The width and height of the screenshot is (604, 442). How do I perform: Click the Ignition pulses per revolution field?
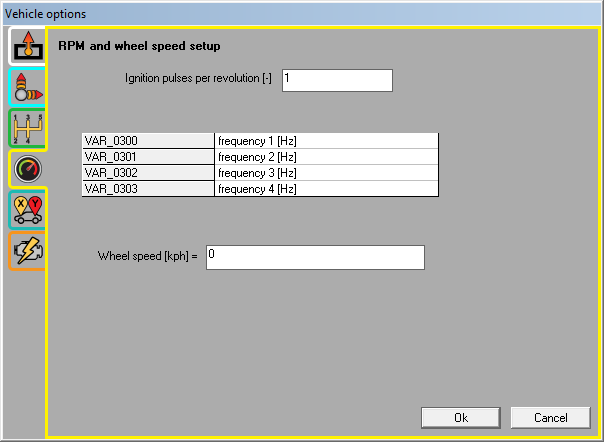coord(337,80)
